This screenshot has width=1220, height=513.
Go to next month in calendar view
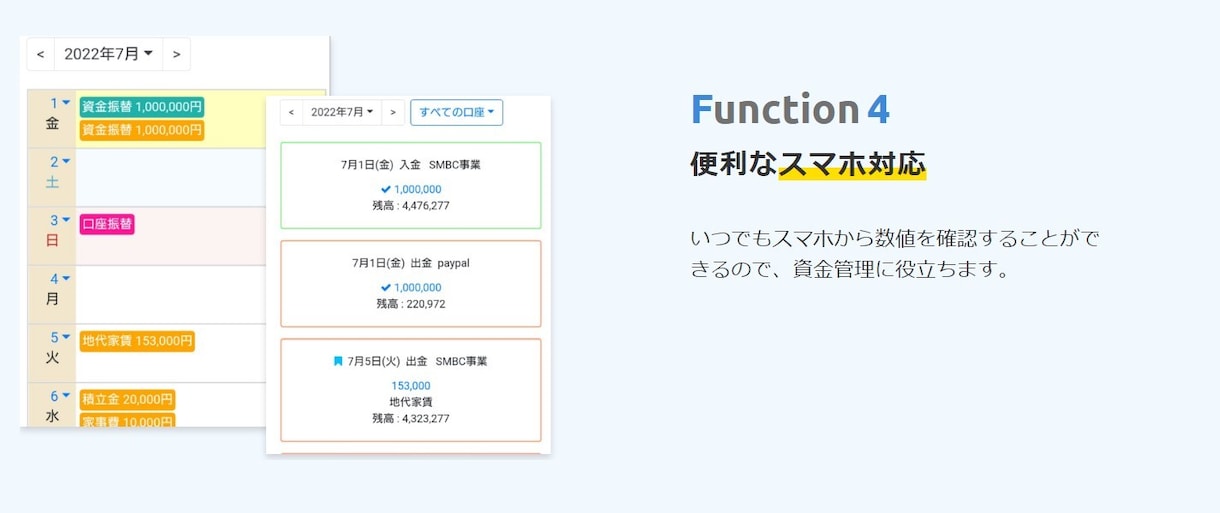(x=176, y=54)
